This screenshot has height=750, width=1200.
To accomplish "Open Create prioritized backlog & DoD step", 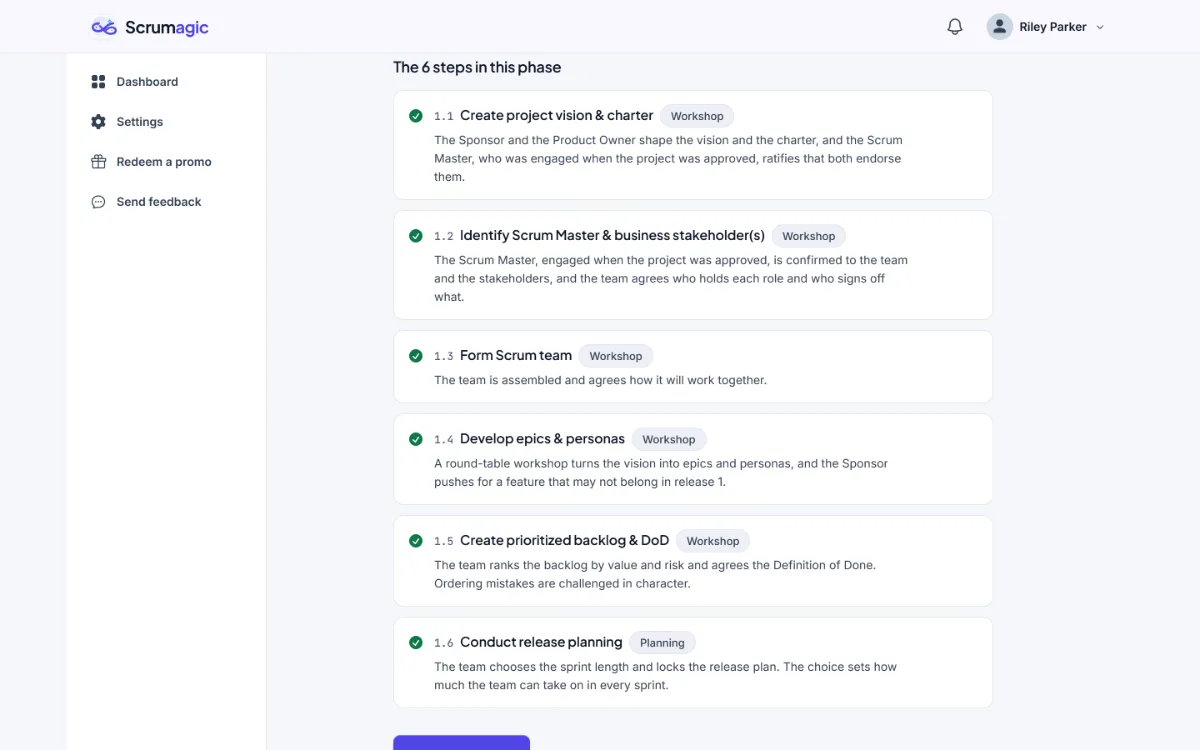I will coord(564,540).
